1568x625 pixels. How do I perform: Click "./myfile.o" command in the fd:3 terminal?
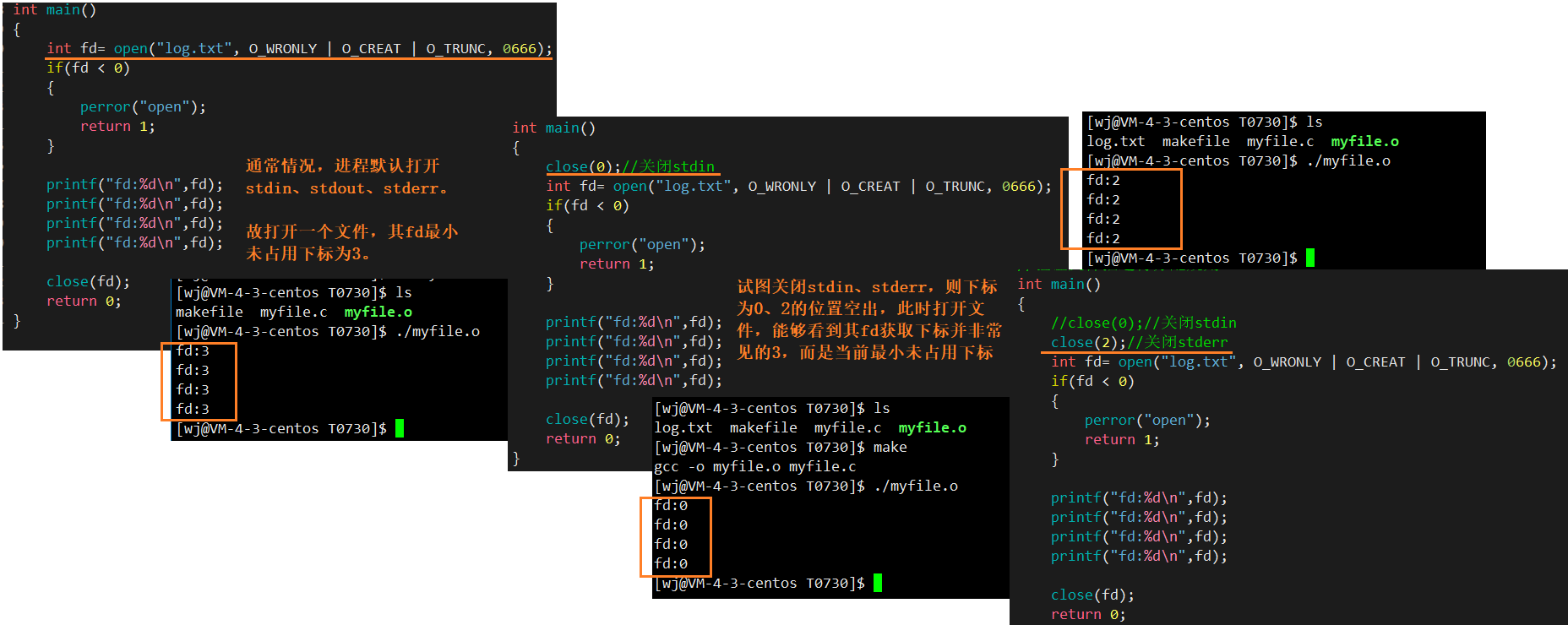coord(438,331)
